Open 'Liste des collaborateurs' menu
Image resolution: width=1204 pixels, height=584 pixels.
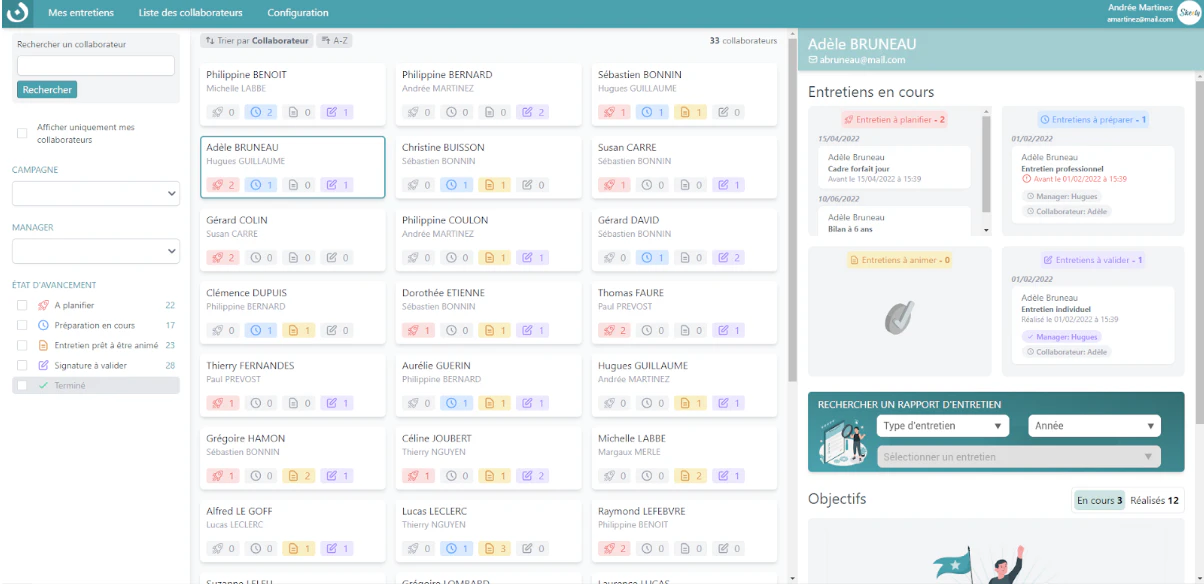(190, 13)
